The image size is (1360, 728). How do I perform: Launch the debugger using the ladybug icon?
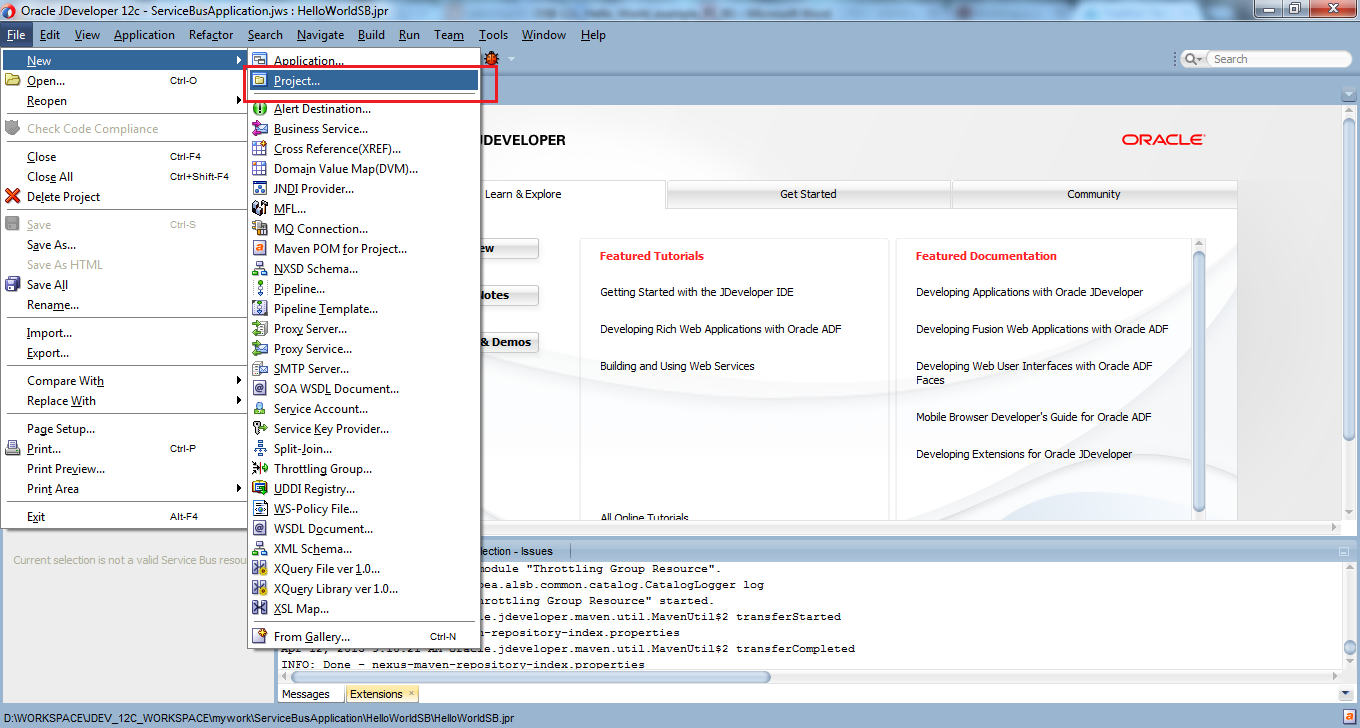point(490,57)
